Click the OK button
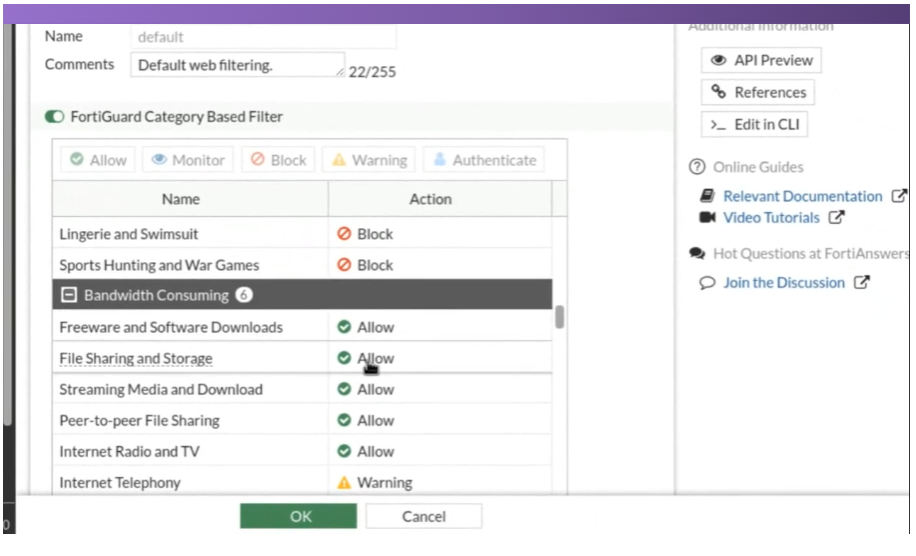916x556 pixels. (299, 516)
